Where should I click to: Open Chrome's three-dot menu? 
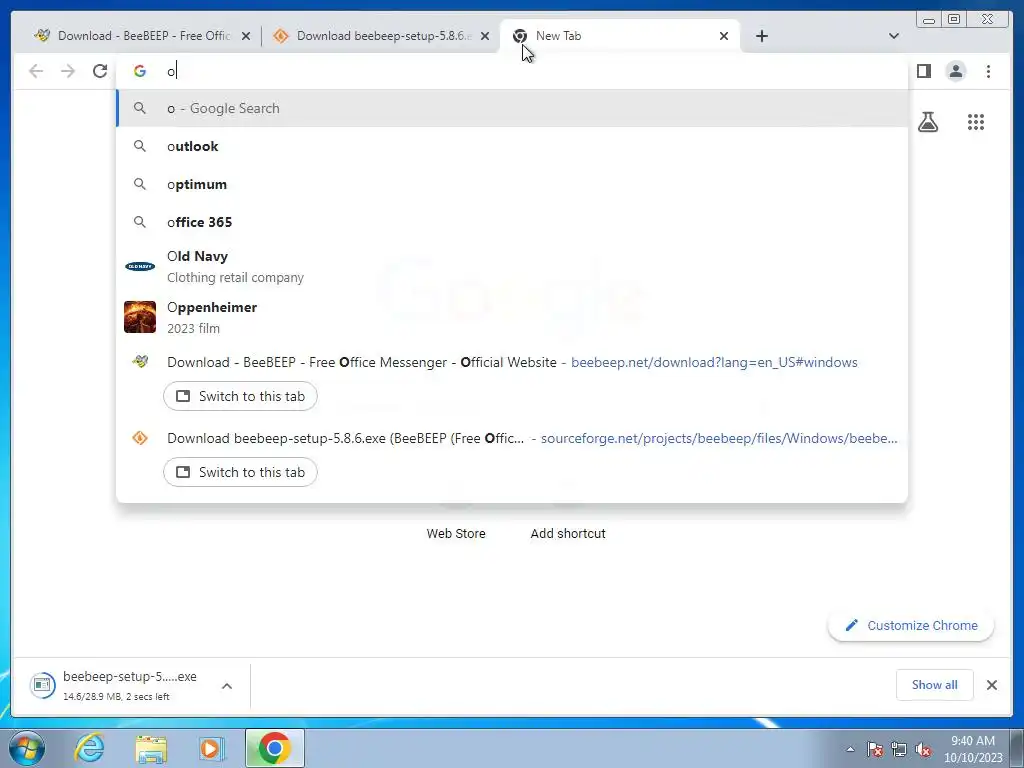(988, 71)
